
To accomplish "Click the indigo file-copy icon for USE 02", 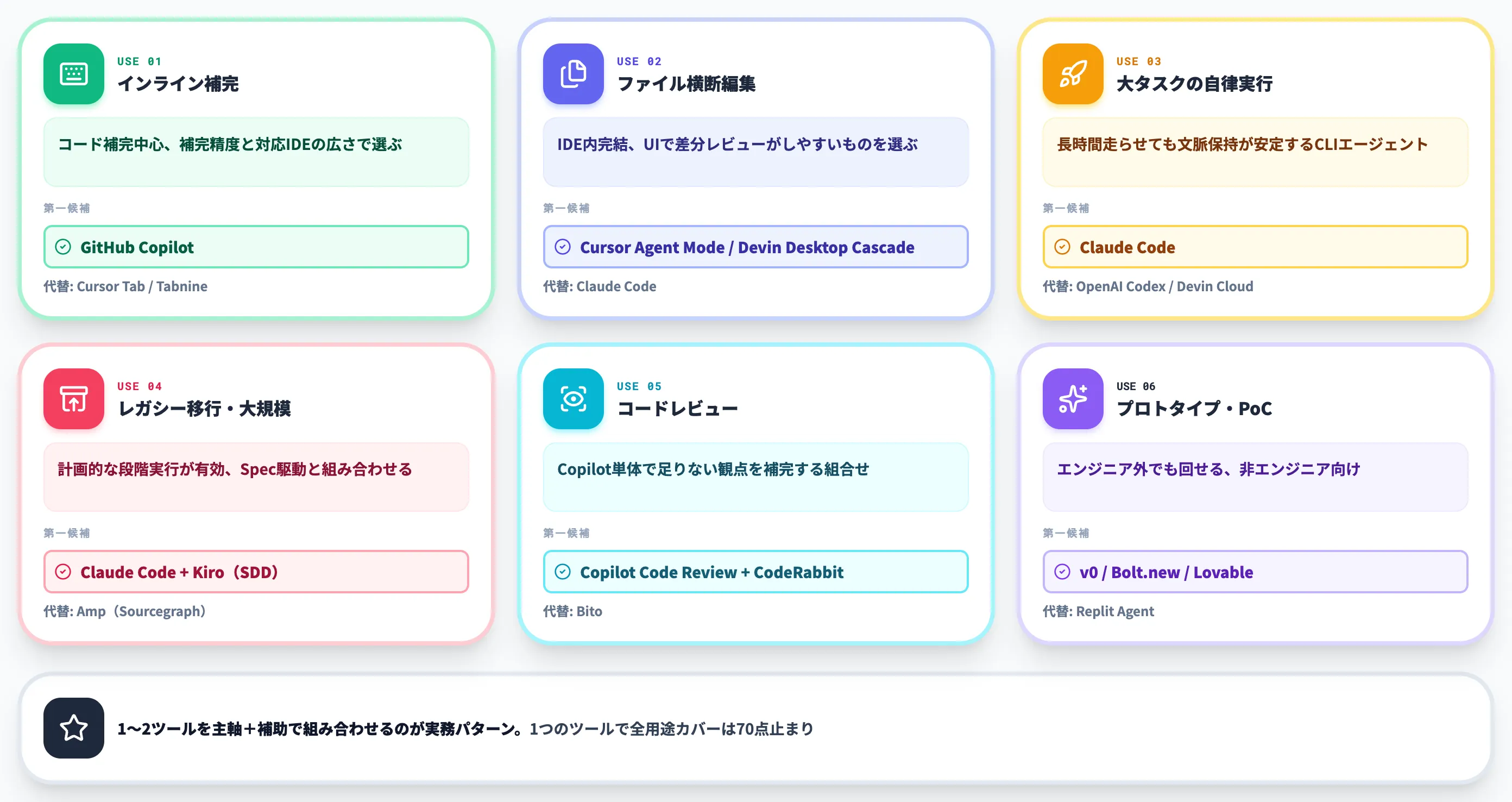I will click(573, 74).
